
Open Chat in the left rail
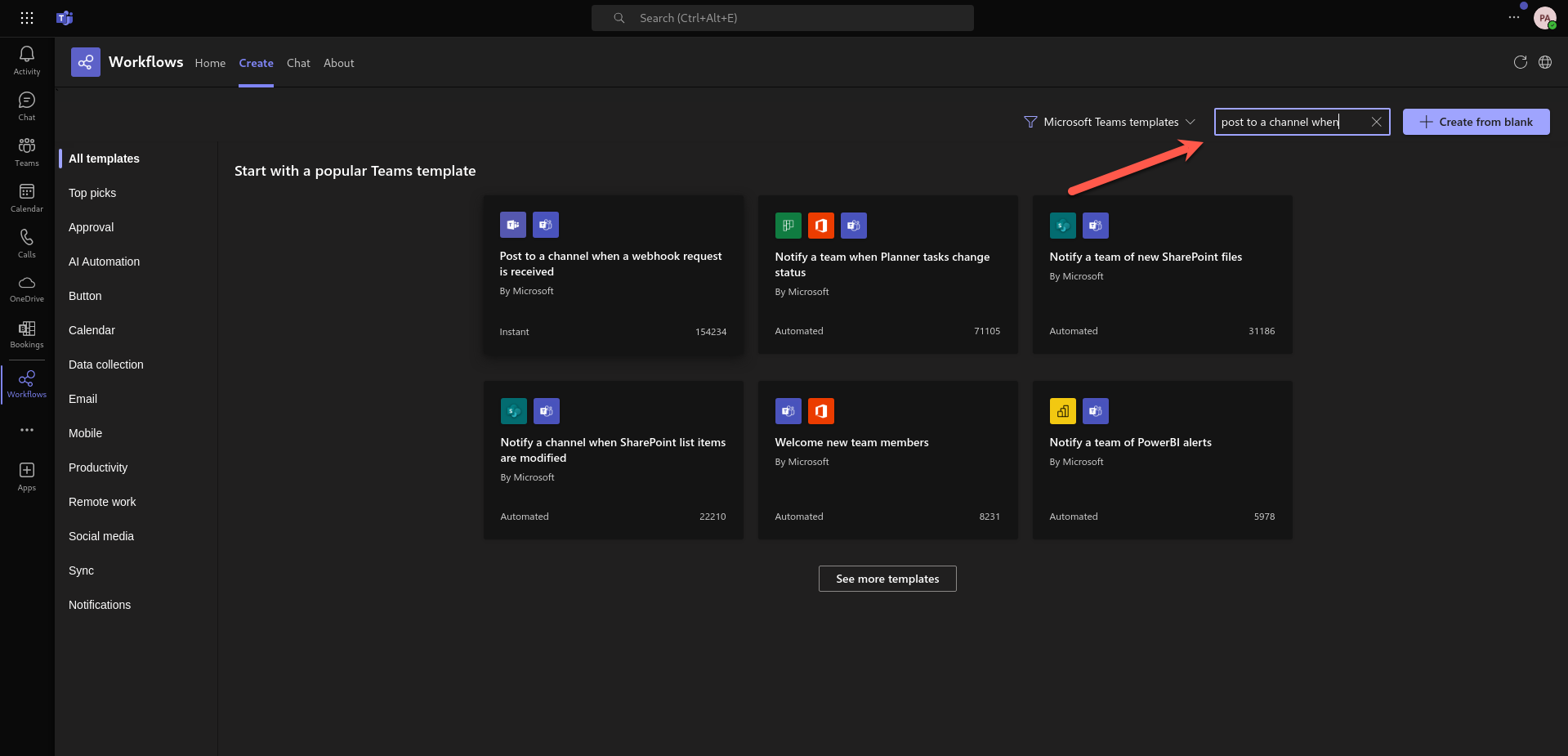(x=27, y=106)
